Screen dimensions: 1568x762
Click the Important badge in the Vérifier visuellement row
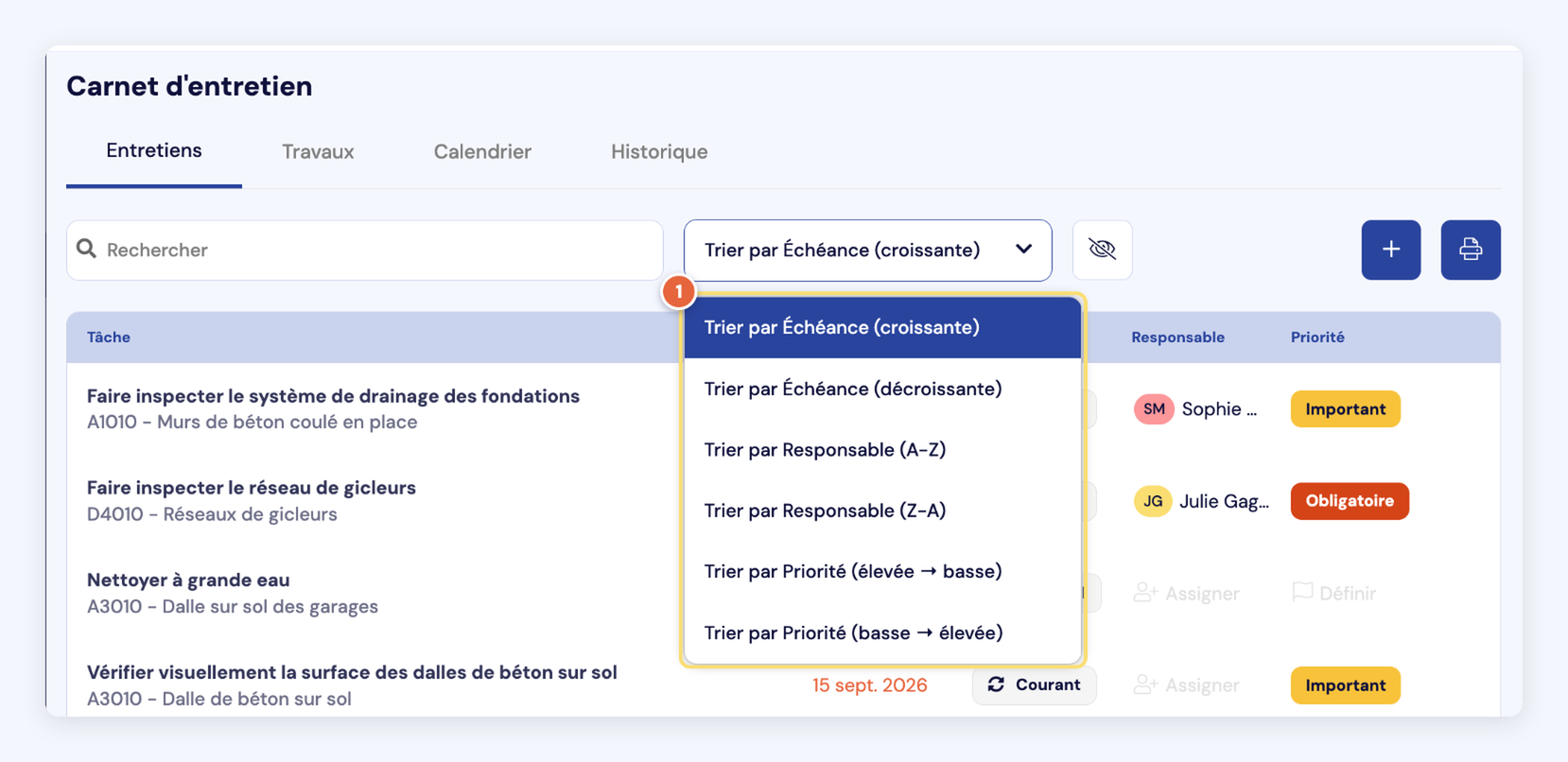(1346, 685)
